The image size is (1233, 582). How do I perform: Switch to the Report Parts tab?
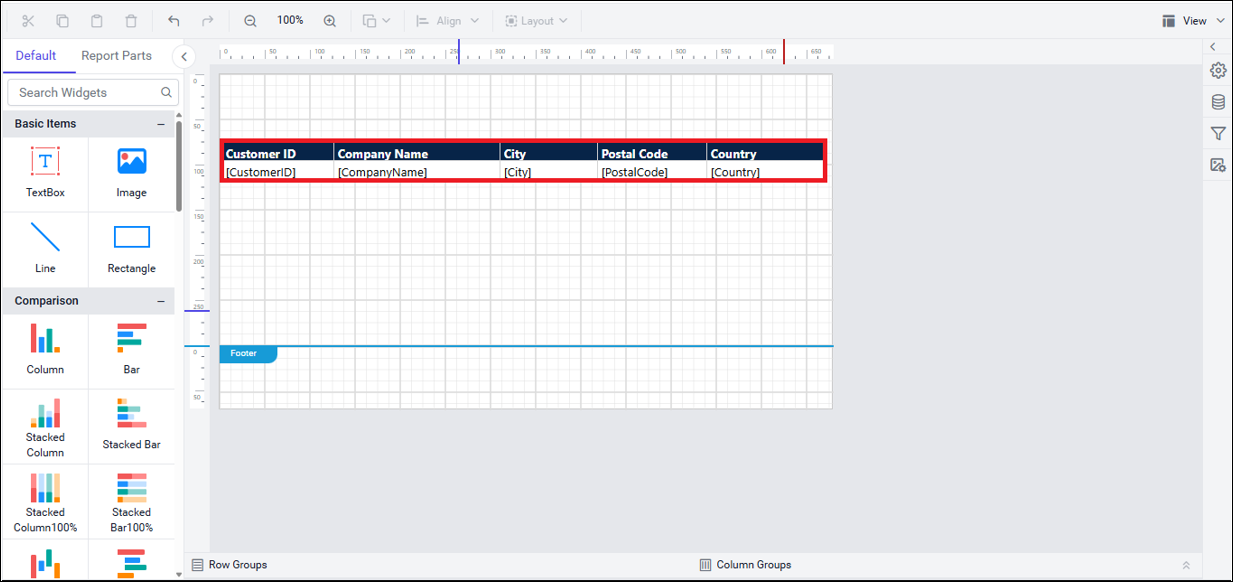tap(116, 56)
